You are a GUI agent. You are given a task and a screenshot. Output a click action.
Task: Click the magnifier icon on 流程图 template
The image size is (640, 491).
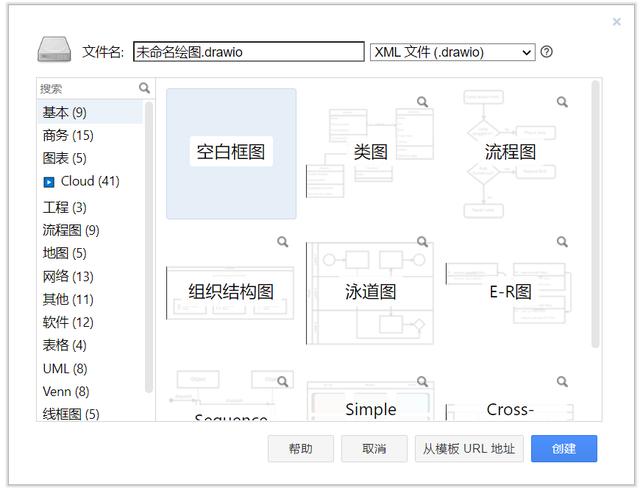[x=563, y=102]
